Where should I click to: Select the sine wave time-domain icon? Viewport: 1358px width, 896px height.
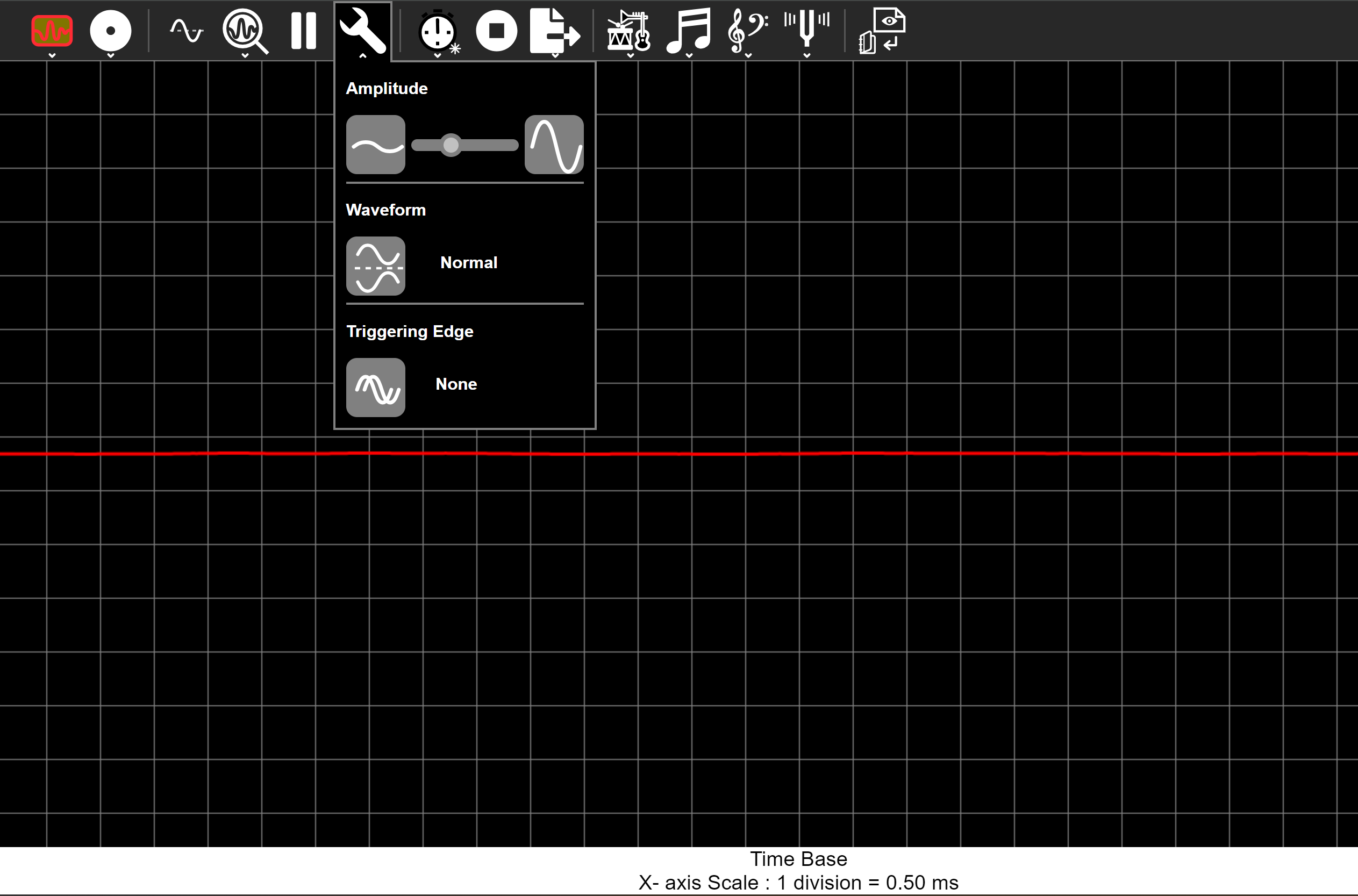point(187,30)
